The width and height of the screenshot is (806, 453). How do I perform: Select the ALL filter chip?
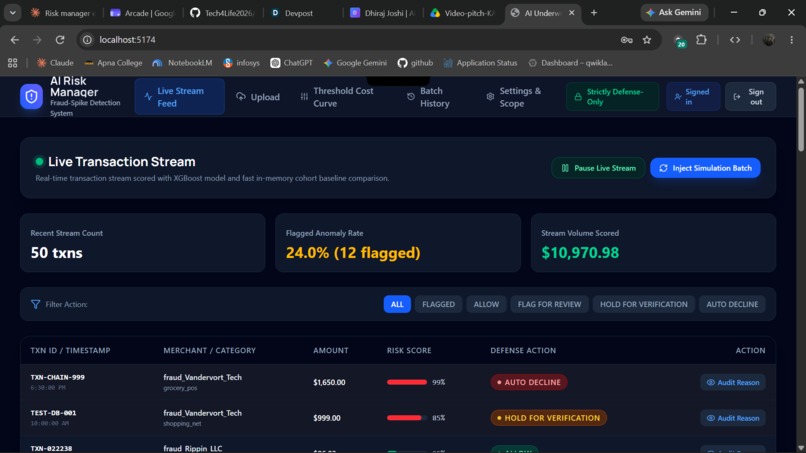click(397, 304)
